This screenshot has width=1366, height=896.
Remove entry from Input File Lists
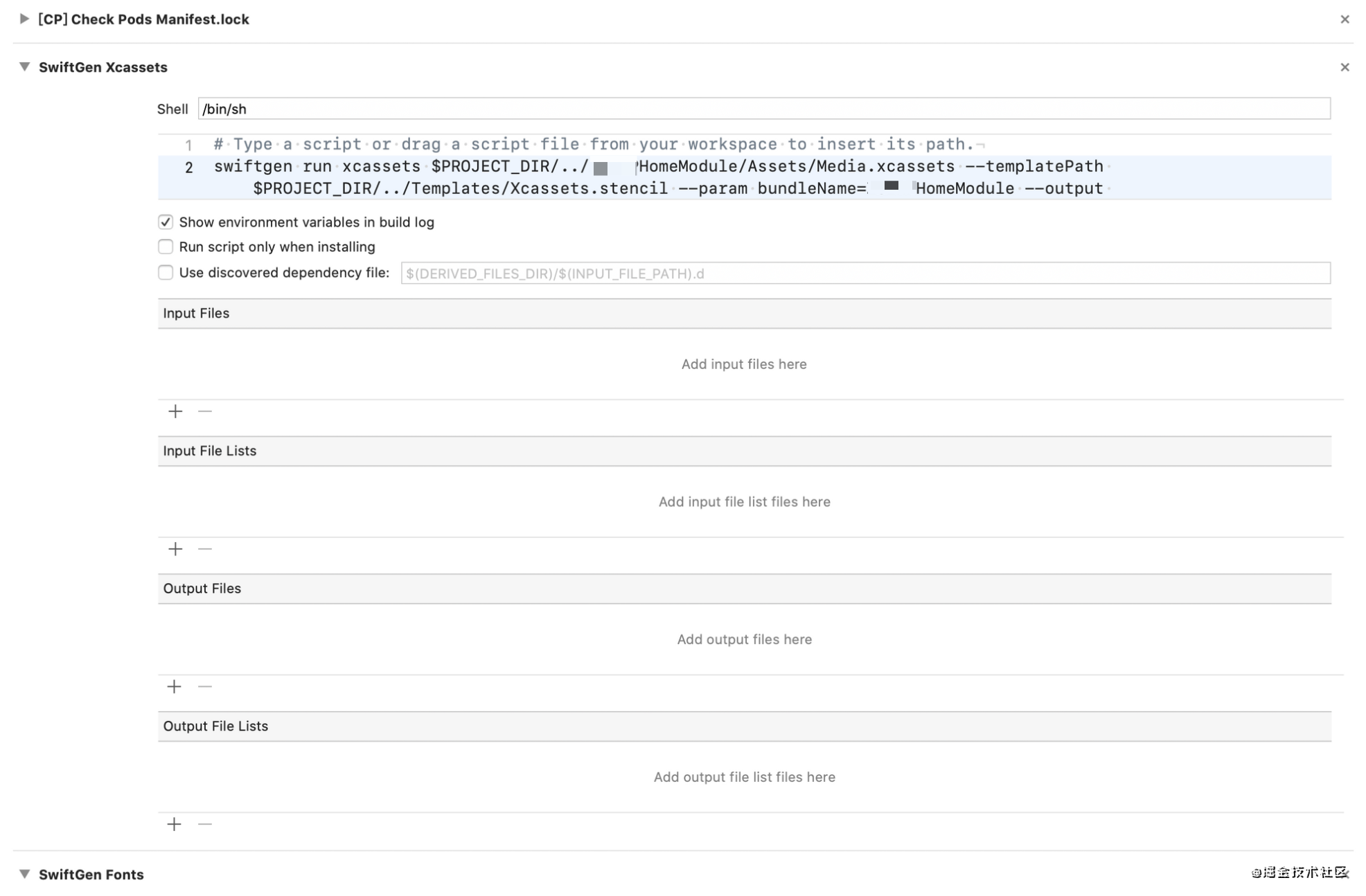pyautogui.click(x=205, y=549)
